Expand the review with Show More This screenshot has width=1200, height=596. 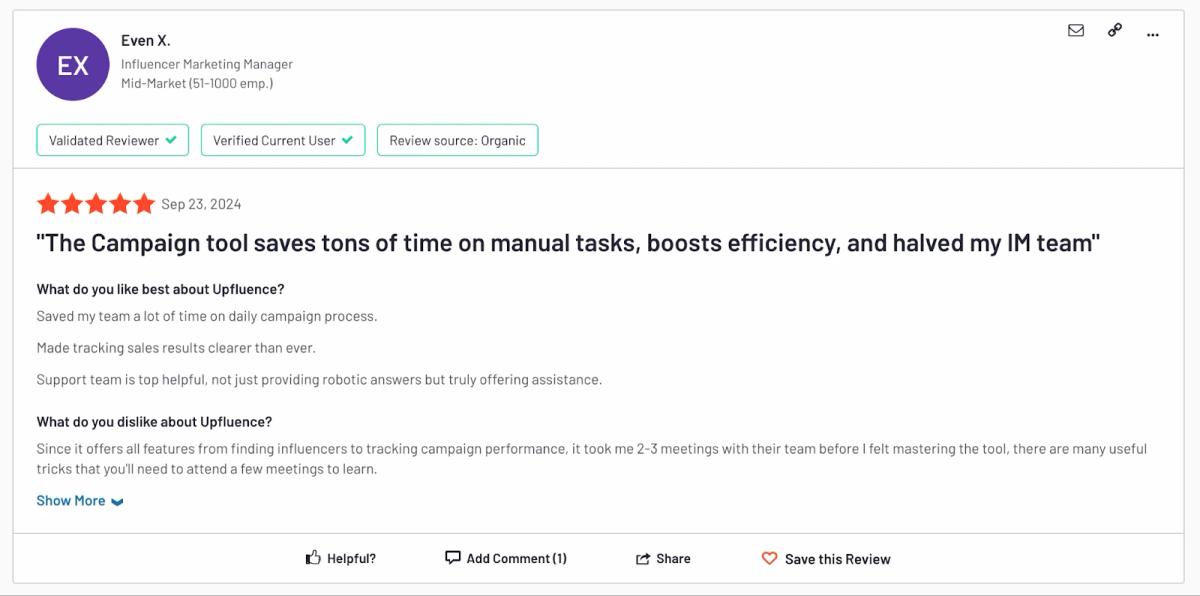[x=71, y=500]
